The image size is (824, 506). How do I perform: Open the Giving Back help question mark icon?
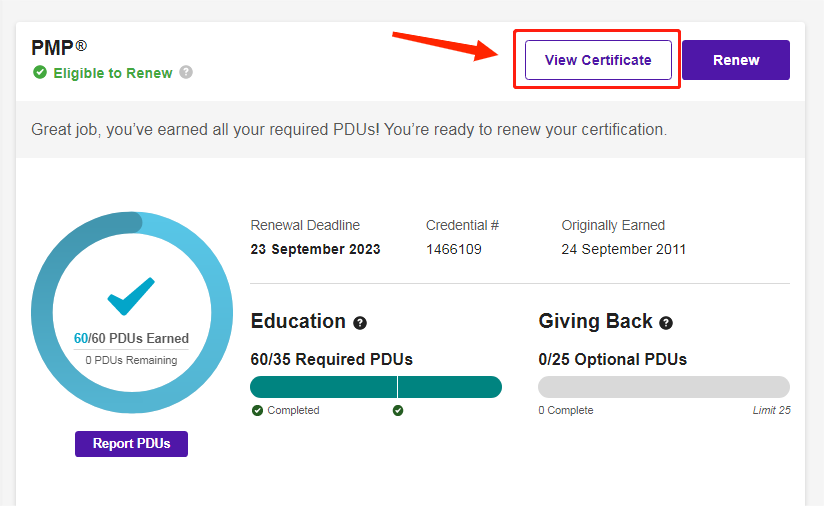(666, 323)
